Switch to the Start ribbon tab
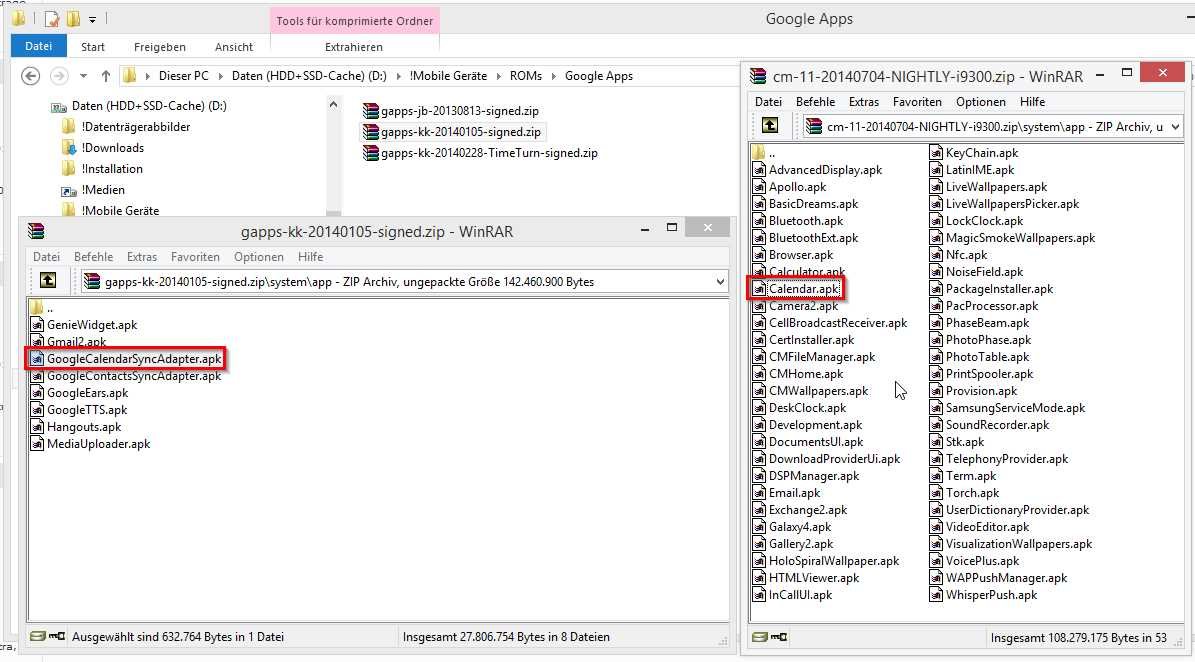This screenshot has width=1195, height=662. click(93, 46)
